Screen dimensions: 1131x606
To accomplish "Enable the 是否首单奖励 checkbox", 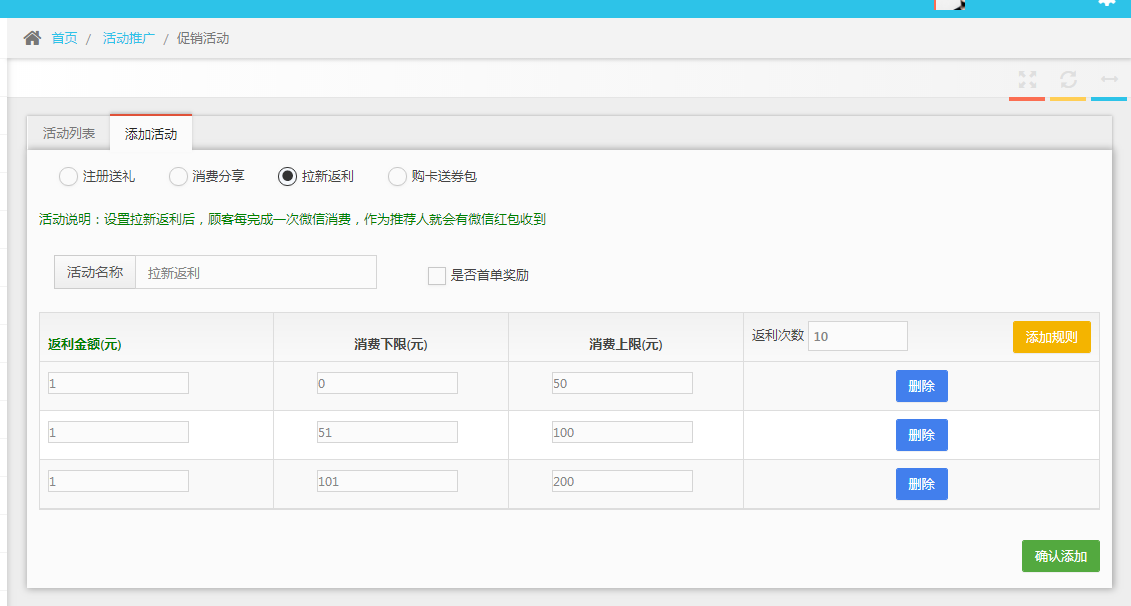I will tap(437, 276).
